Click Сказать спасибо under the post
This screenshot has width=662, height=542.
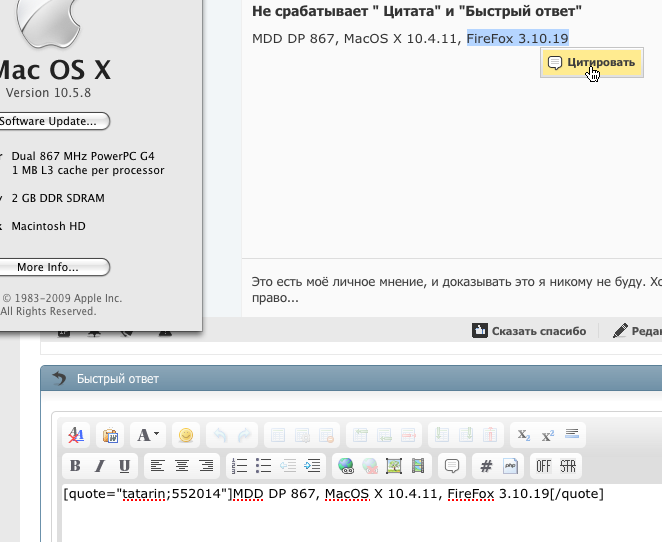pyautogui.click(x=529, y=331)
